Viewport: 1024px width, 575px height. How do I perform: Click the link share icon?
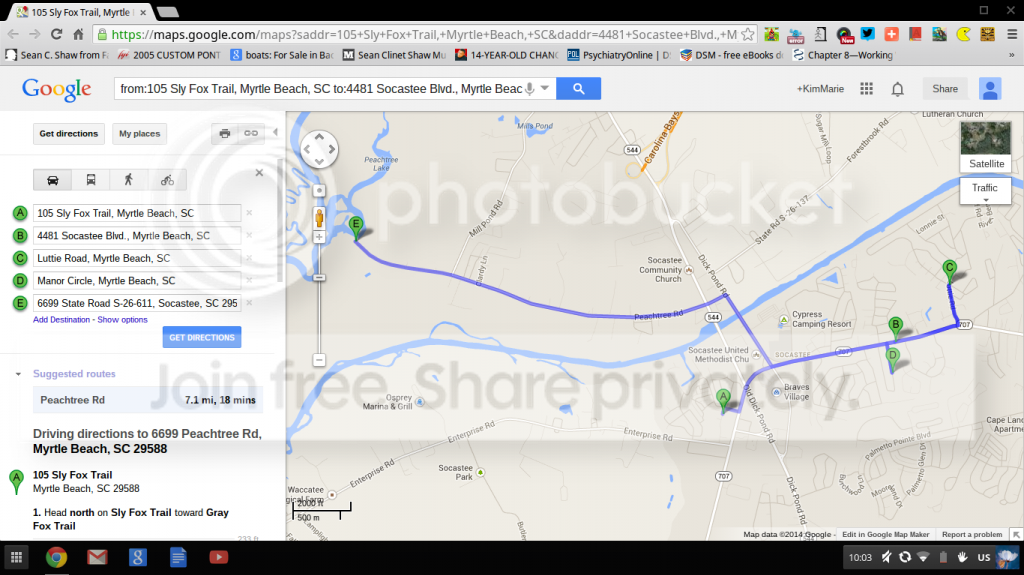pos(251,133)
